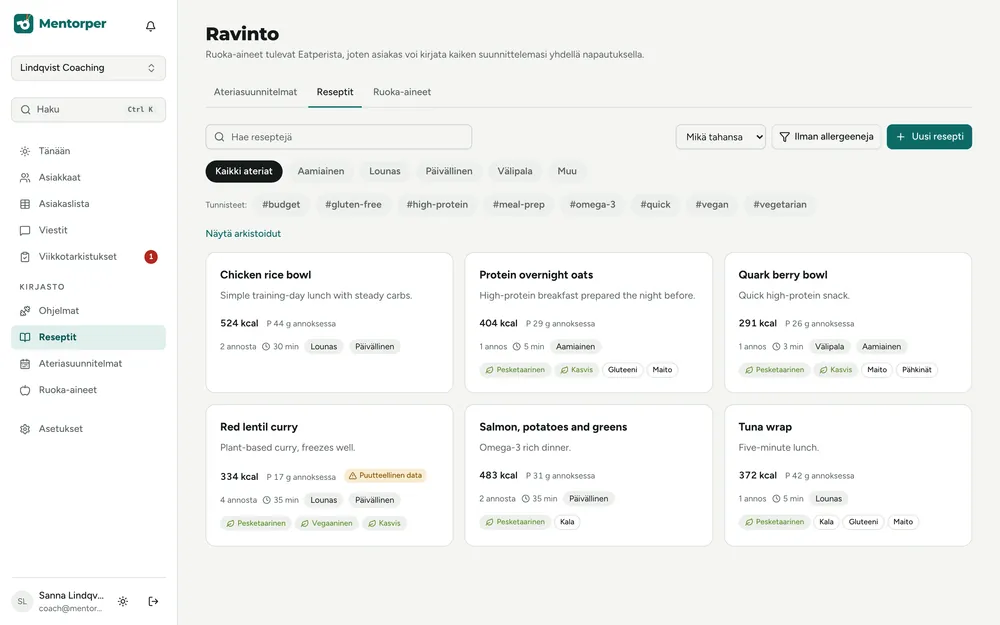Toggle the light/dark theme sun icon

(x=123, y=601)
